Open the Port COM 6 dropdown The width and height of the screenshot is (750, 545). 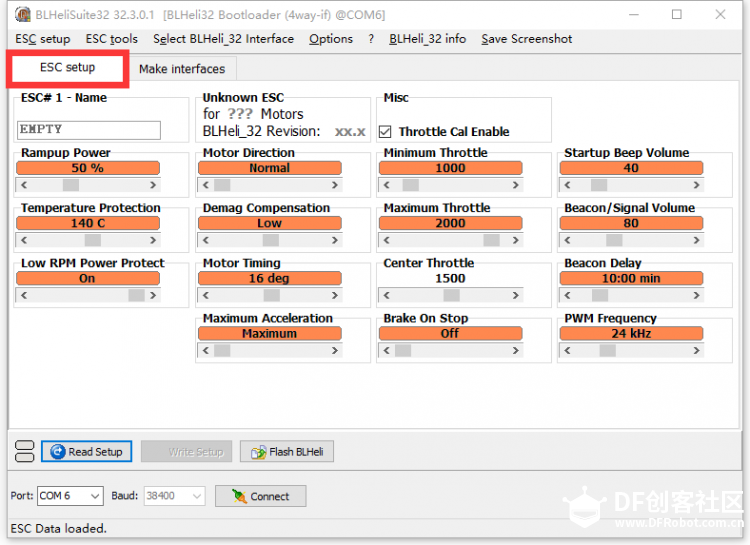[70, 496]
